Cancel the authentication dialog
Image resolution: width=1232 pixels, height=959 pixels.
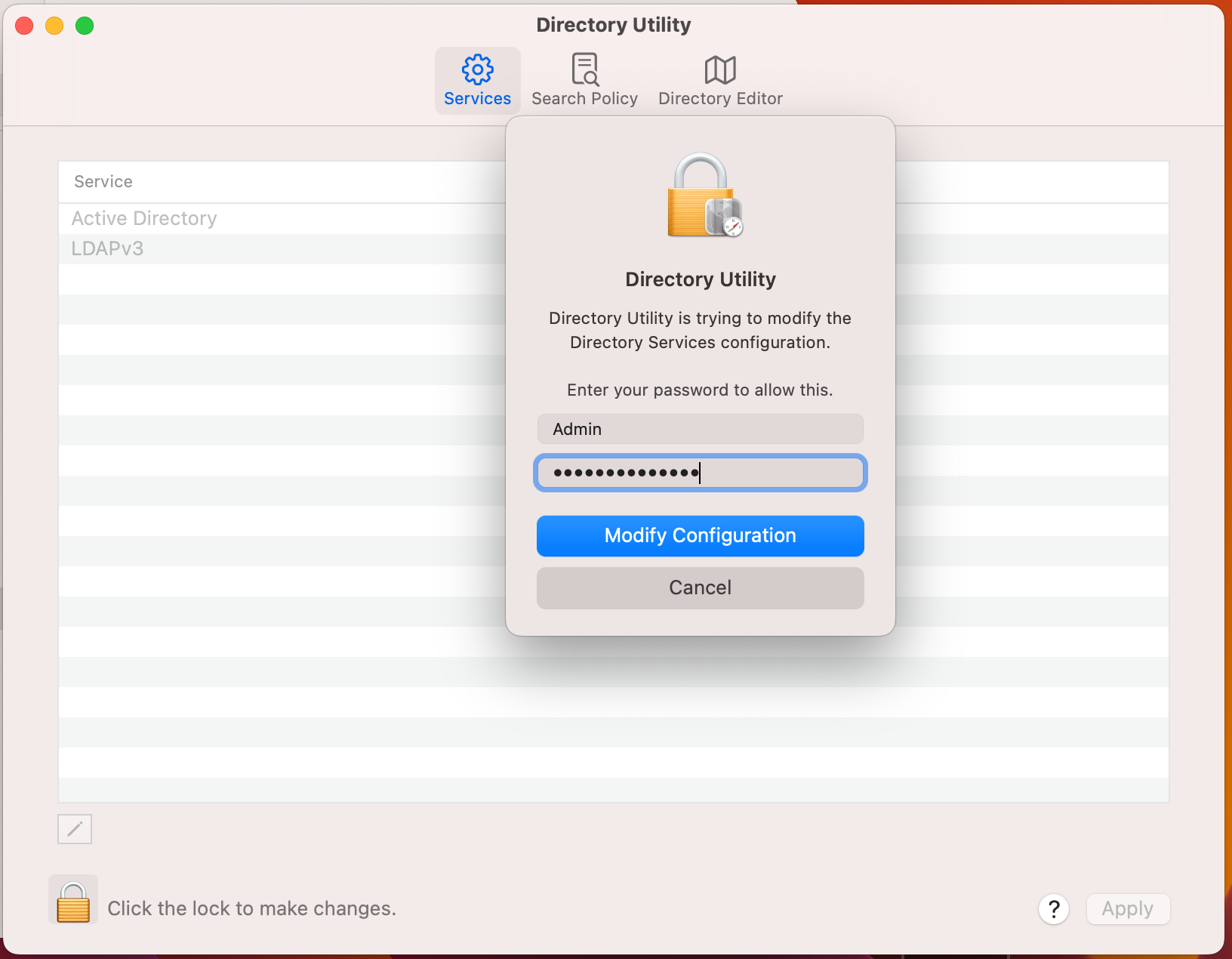700,587
